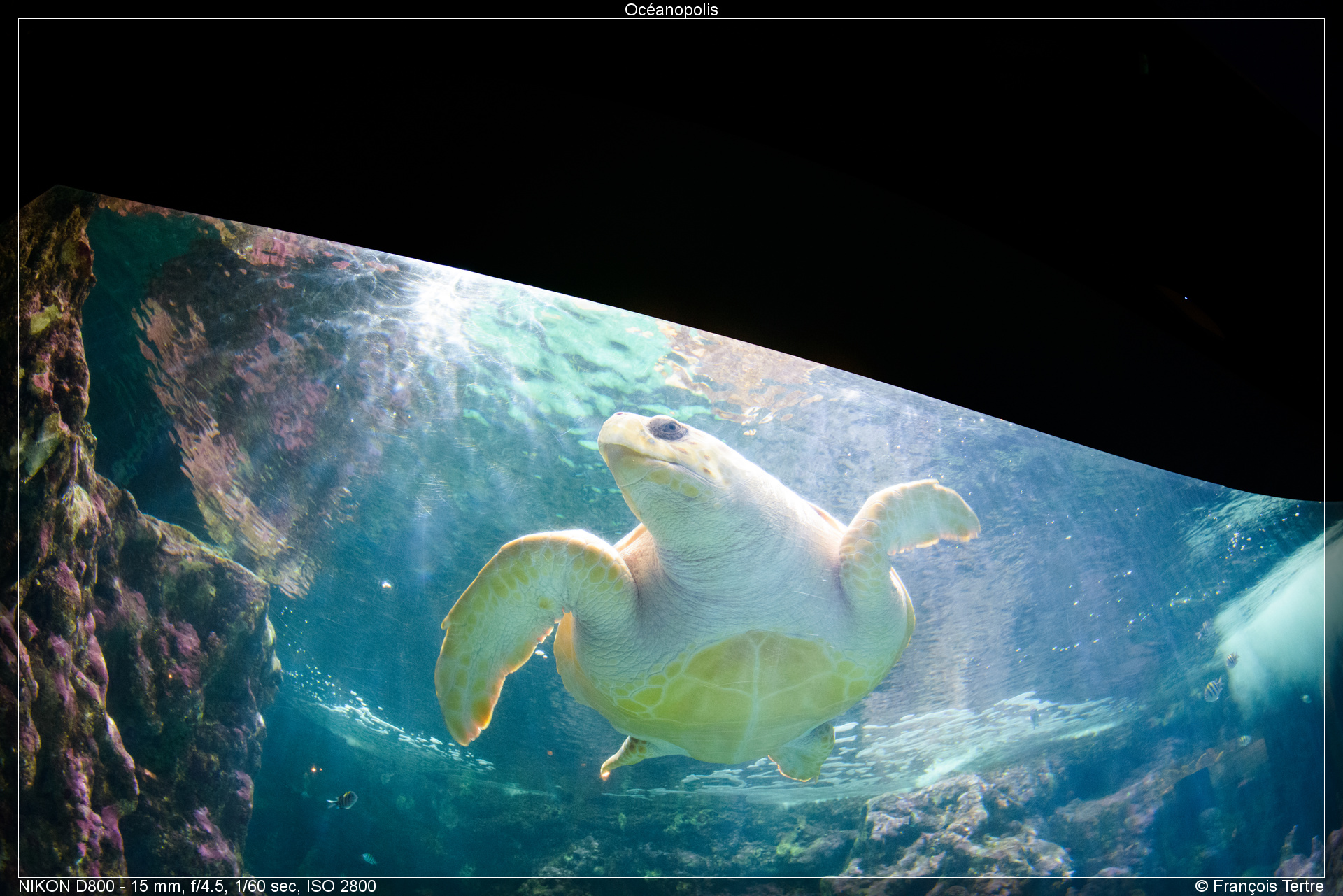Viewport: 1343px width, 896px height.
Task: Click the sea turtle photo
Action: [671, 448]
